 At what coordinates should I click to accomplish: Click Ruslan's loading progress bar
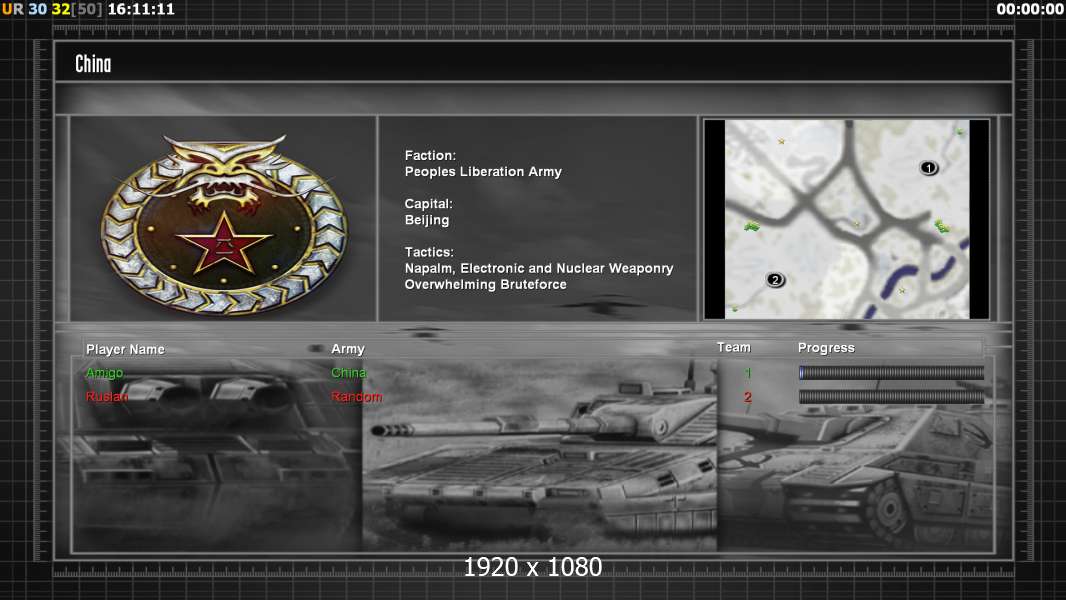[x=891, y=396]
